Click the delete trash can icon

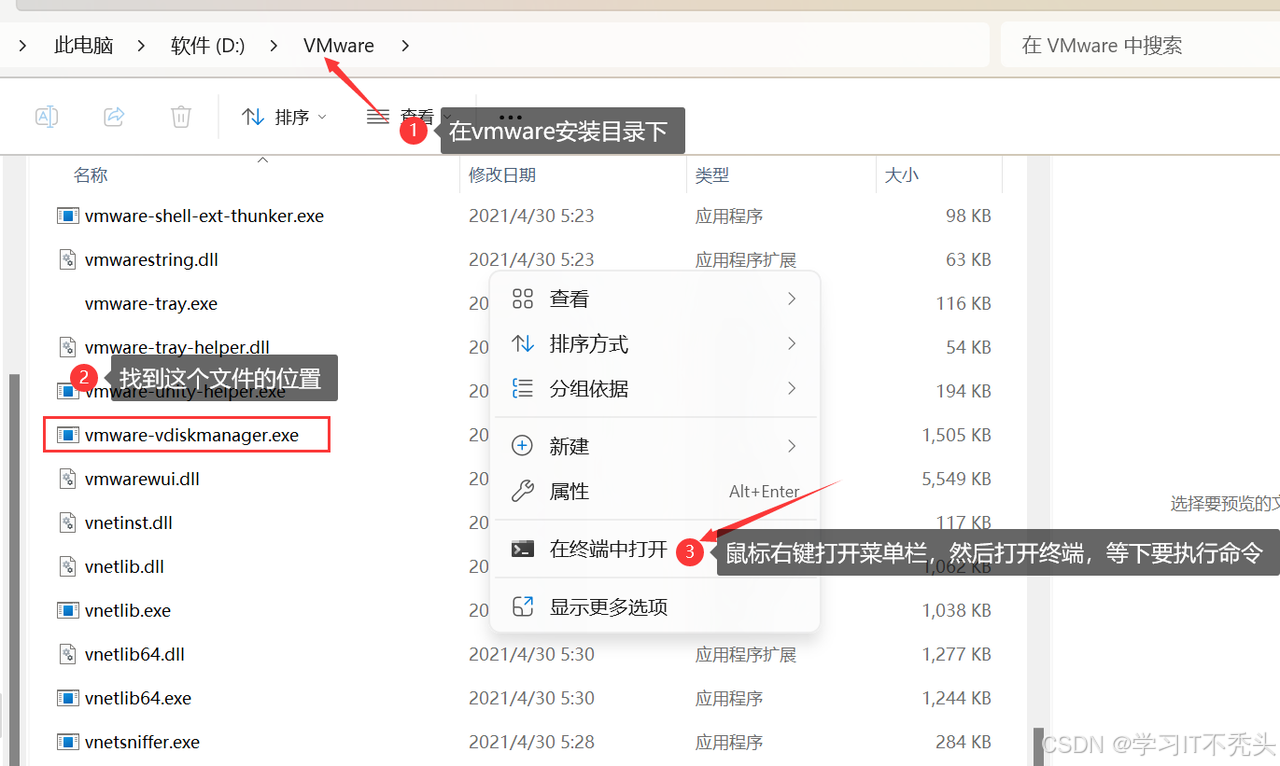tap(181, 117)
